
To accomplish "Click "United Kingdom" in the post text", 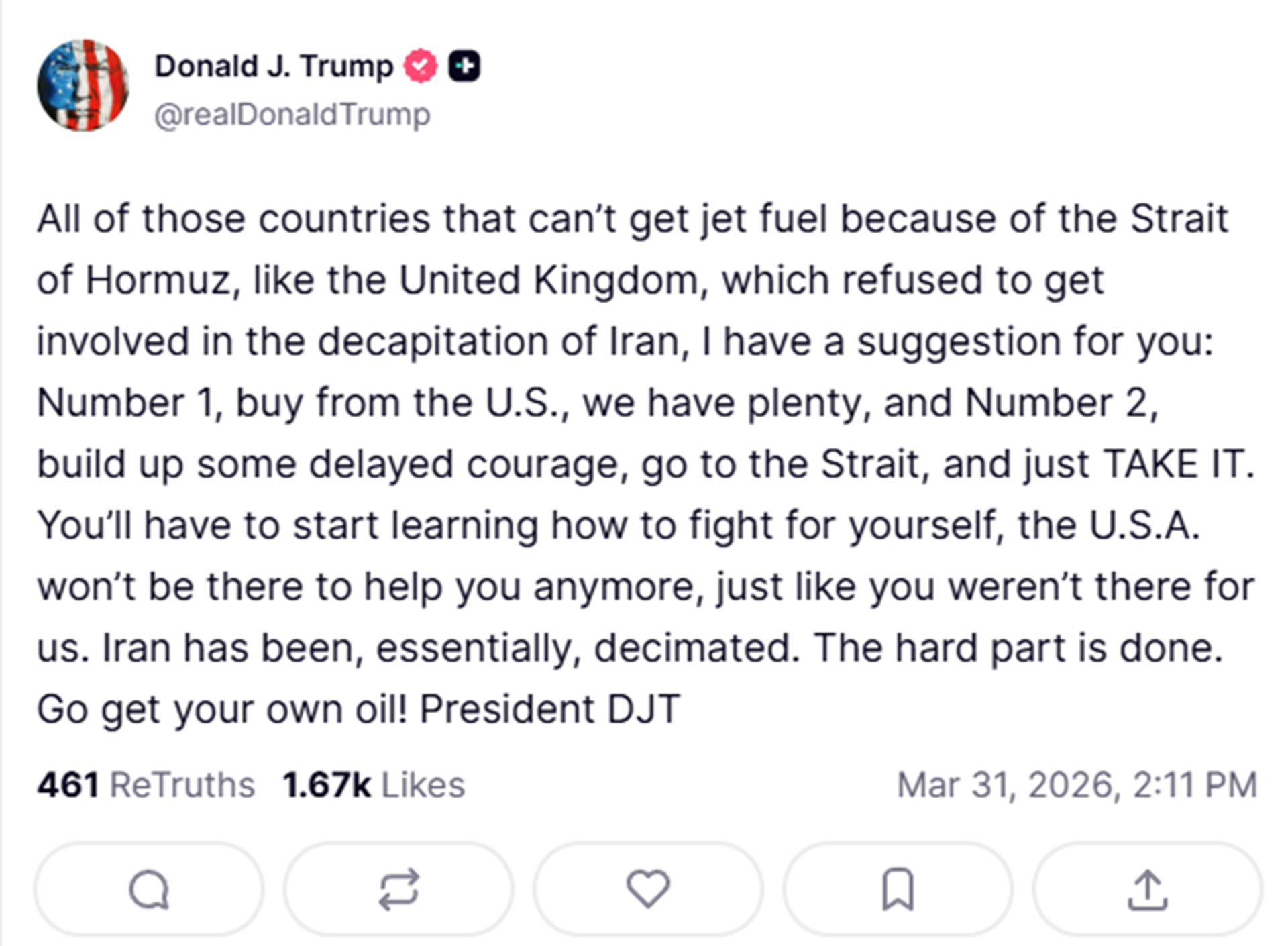I will [549, 280].
